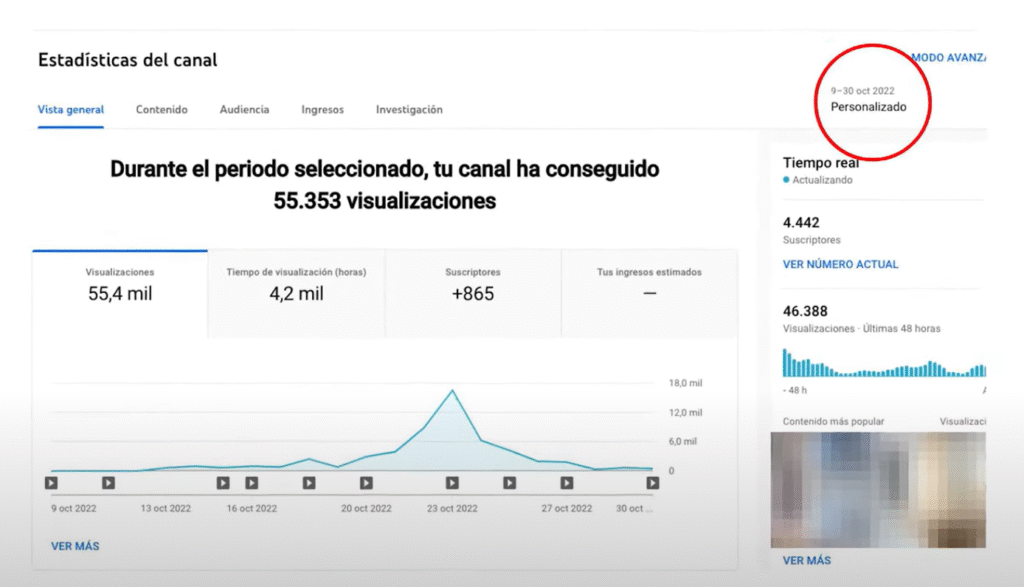Click the Estadísticas del canal title
The image size is (1024, 587).
(x=127, y=60)
